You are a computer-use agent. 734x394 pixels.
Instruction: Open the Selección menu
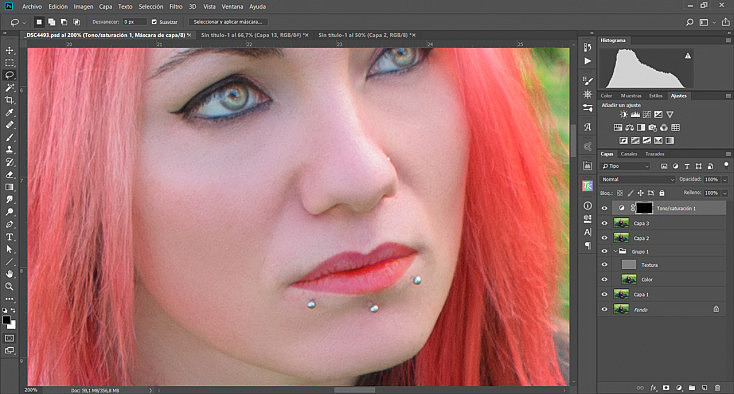click(151, 7)
